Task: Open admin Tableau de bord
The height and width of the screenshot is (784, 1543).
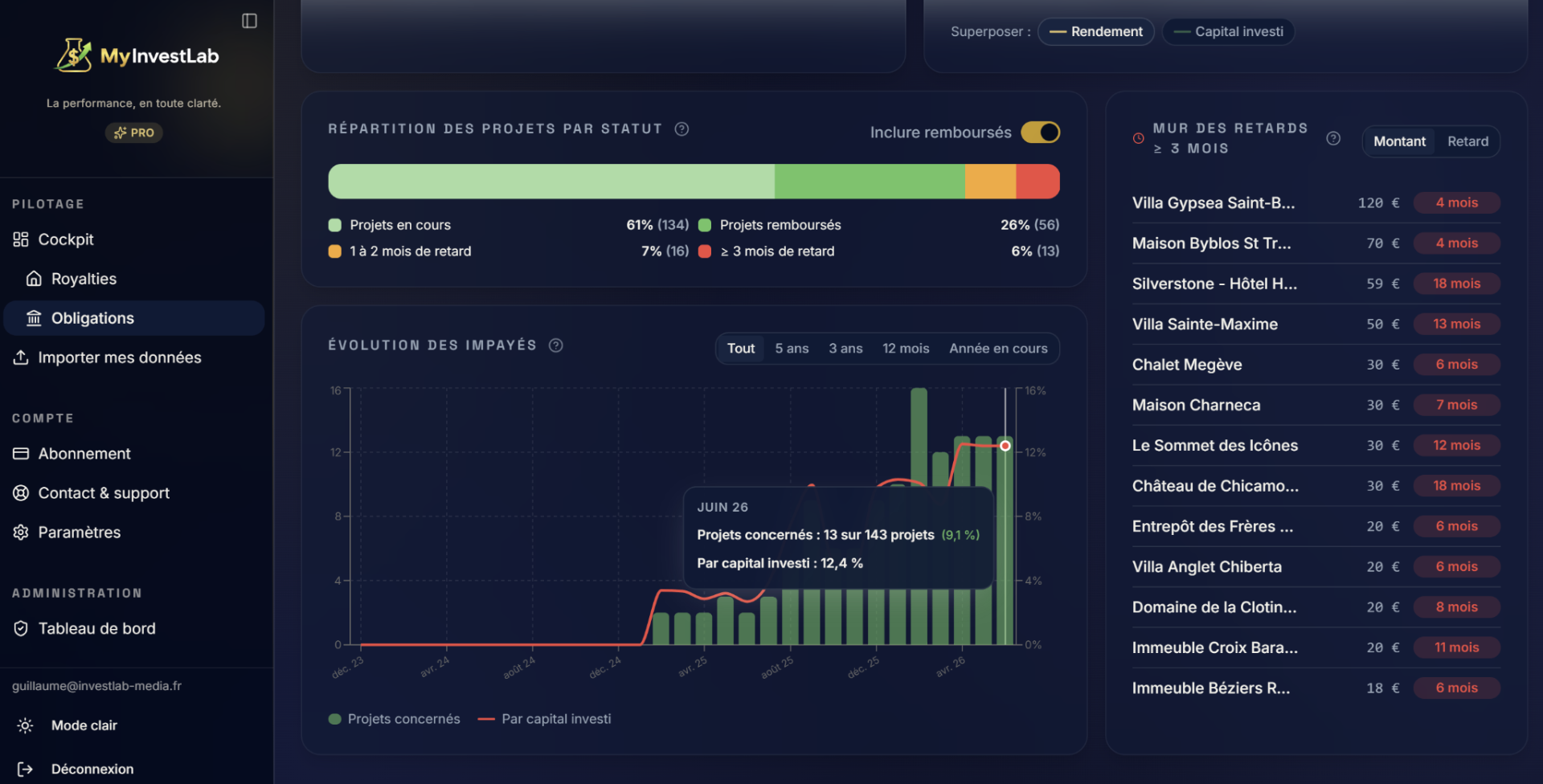Action: click(133, 629)
